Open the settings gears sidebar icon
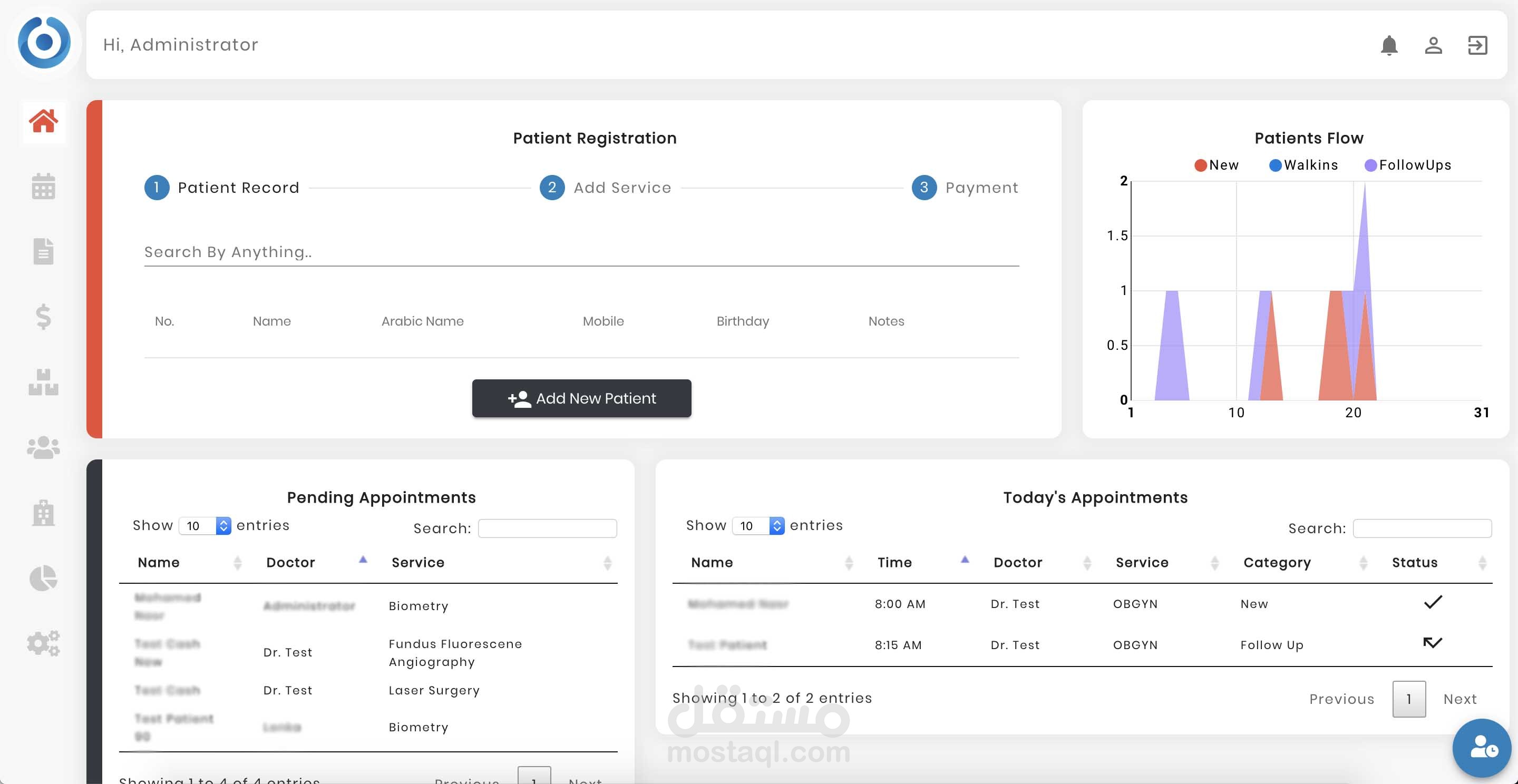The width and height of the screenshot is (1518, 784). pos(43,643)
